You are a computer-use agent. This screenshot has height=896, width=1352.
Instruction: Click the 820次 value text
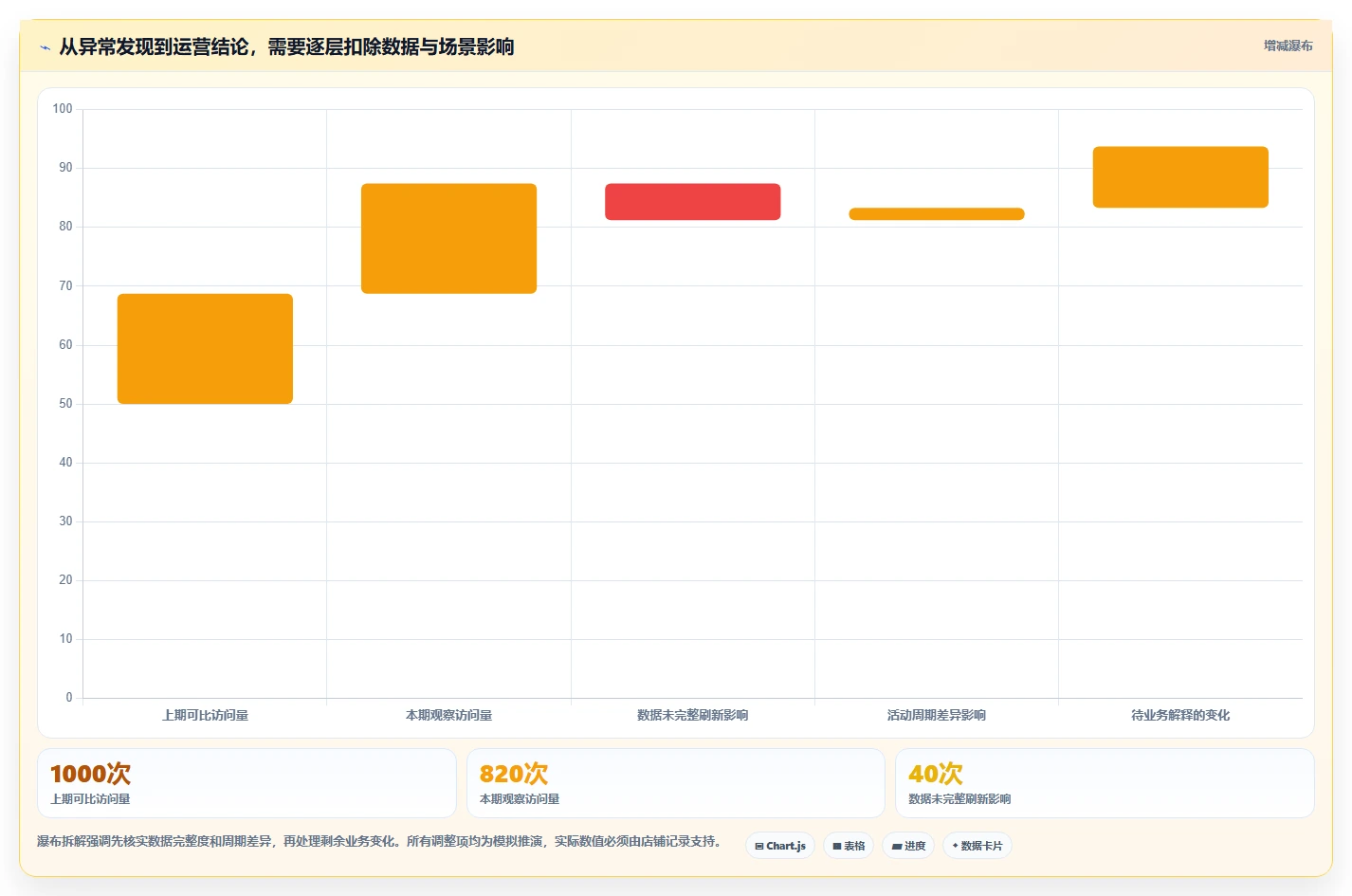pos(514,774)
